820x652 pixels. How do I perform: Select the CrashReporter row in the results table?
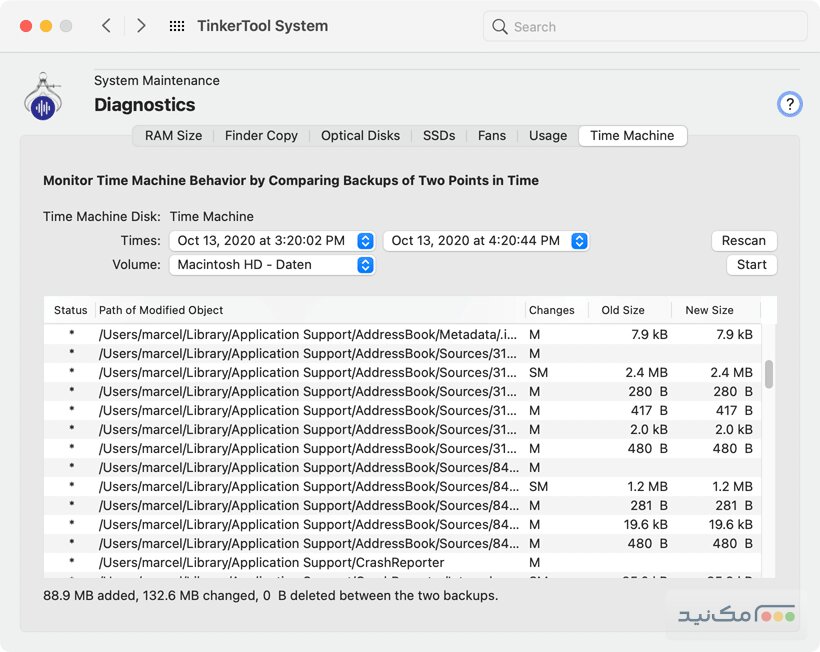point(300,562)
